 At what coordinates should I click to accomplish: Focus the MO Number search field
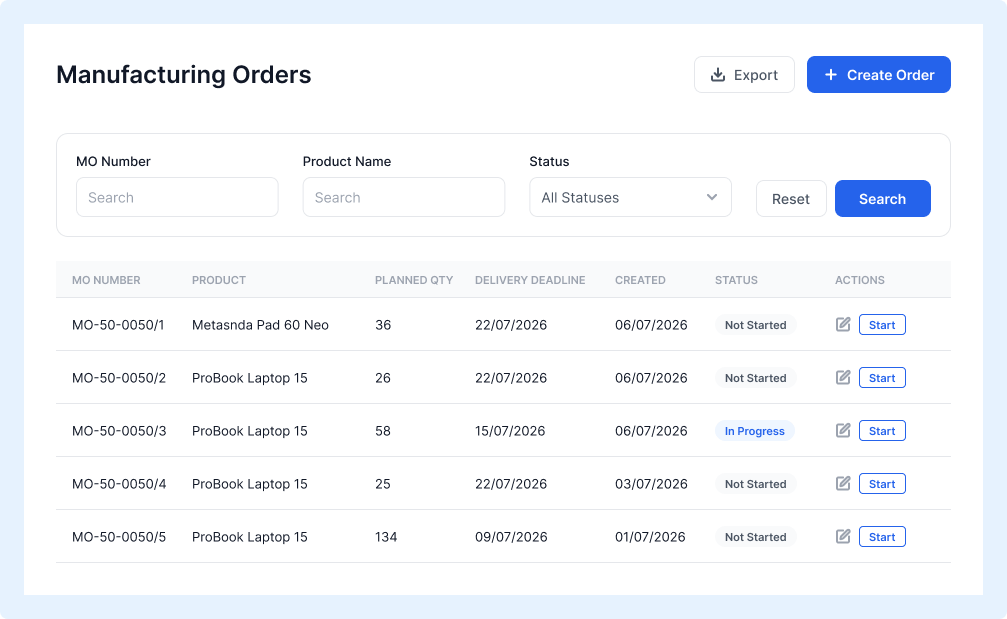(x=177, y=197)
